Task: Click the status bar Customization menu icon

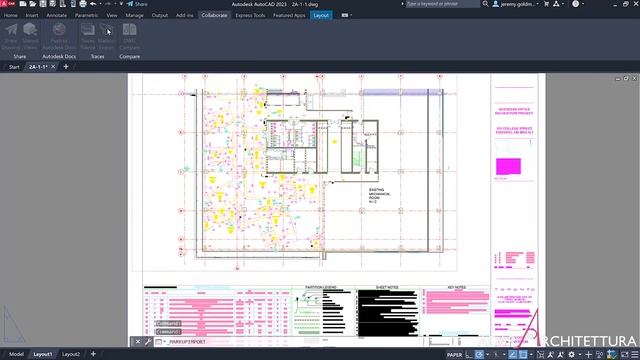Action: 635,355
